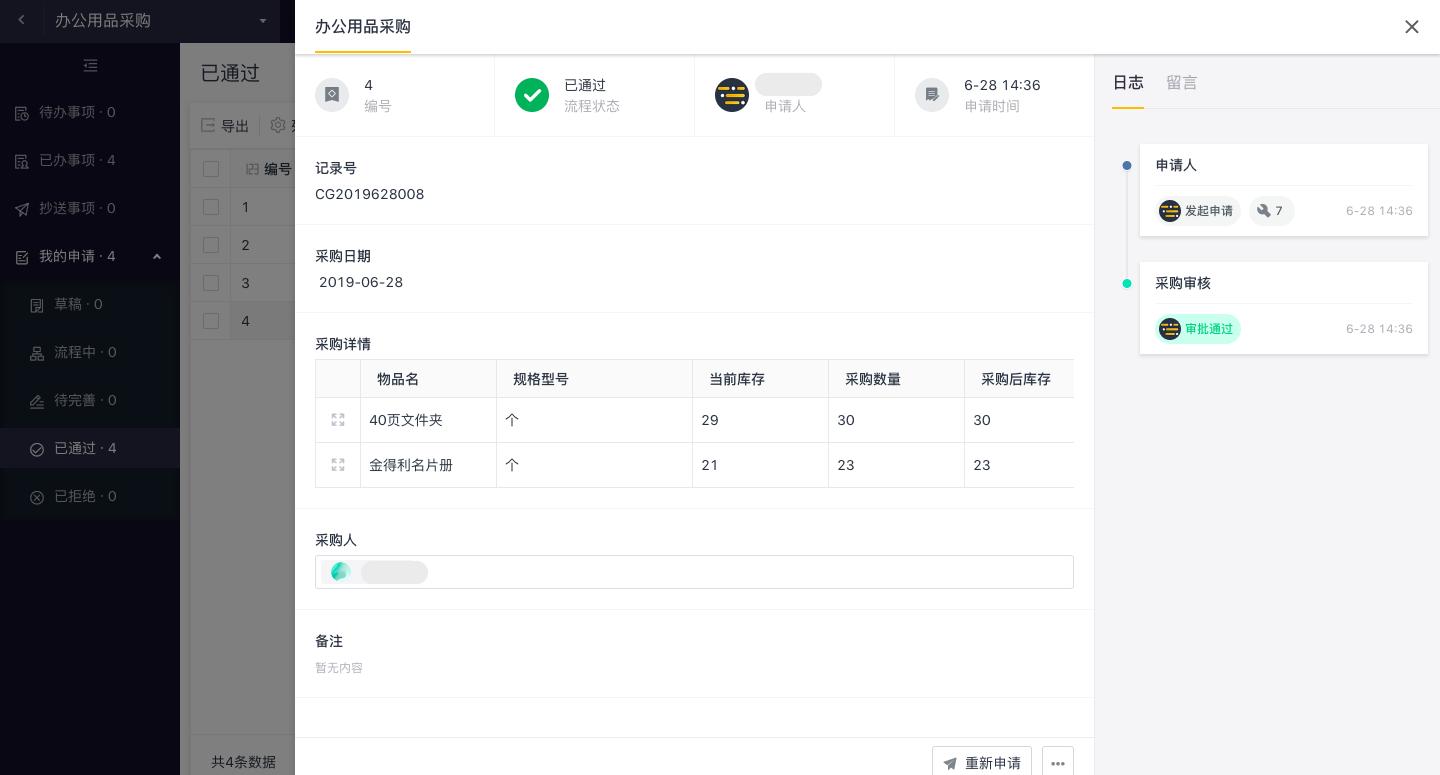Open the 已拒绝 rejected list
The image size is (1440, 775).
point(84,496)
